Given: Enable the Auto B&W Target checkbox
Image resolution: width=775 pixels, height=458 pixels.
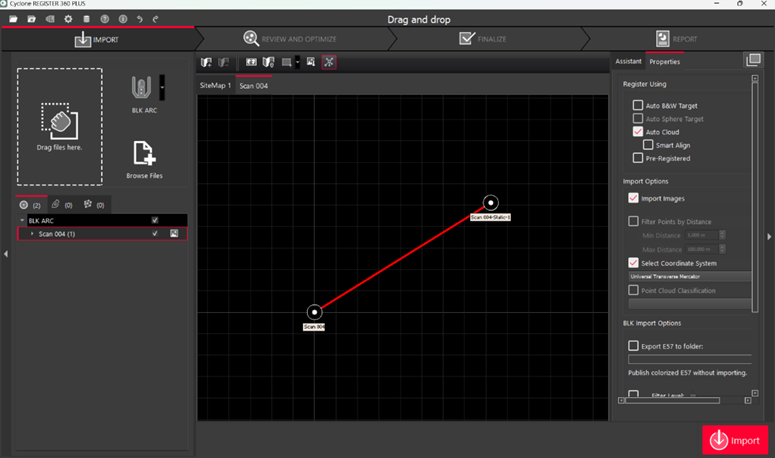Looking at the screenshot, I should tap(638, 105).
